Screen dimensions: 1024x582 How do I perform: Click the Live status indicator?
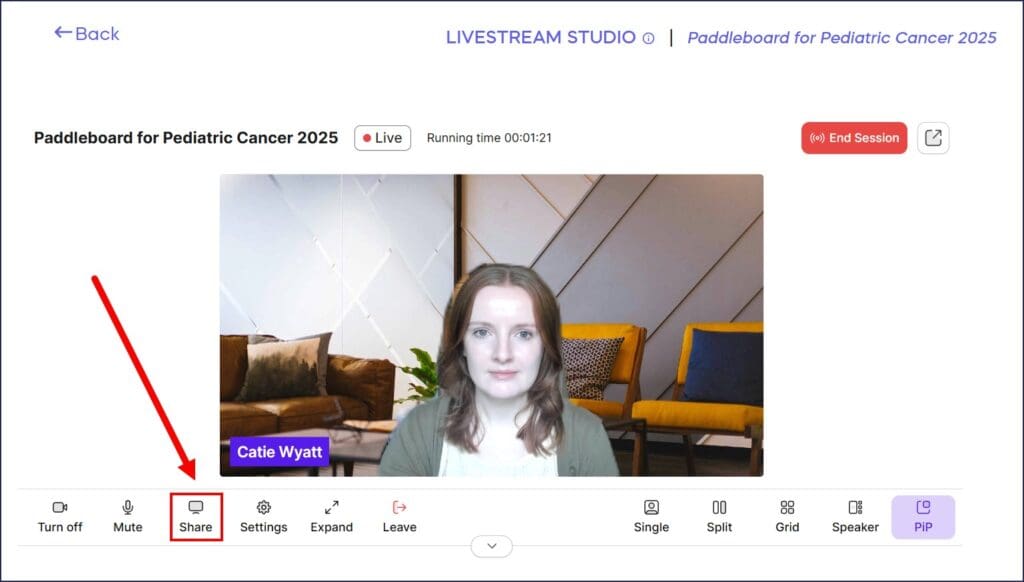click(x=381, y=138)
